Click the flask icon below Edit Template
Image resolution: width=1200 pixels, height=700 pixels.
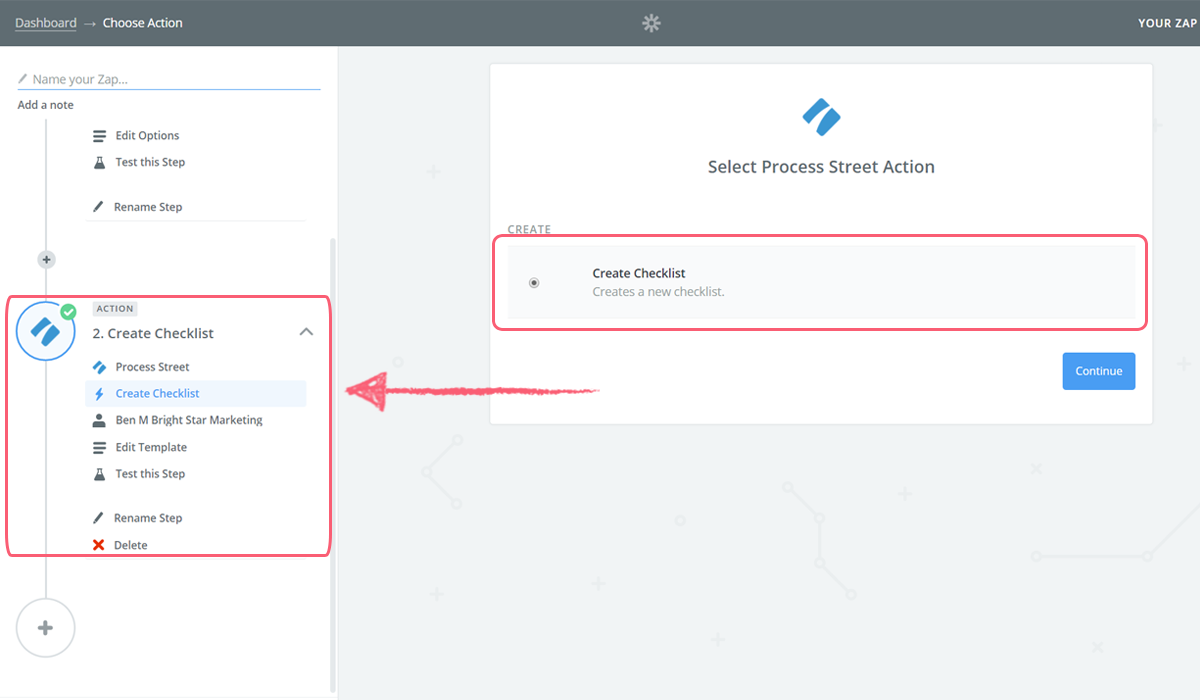pos(99,474)
